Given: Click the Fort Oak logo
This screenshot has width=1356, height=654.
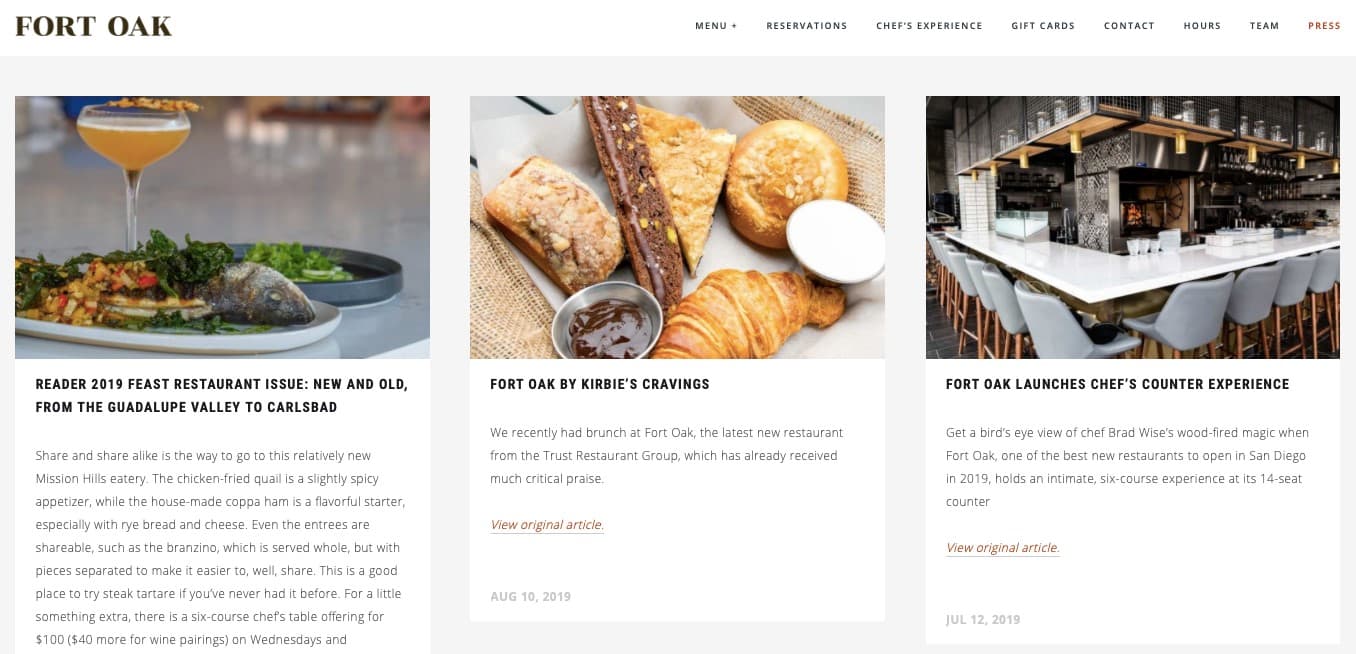Looking at the screenshot, I should pyautogui.click(x=93, y=26).
